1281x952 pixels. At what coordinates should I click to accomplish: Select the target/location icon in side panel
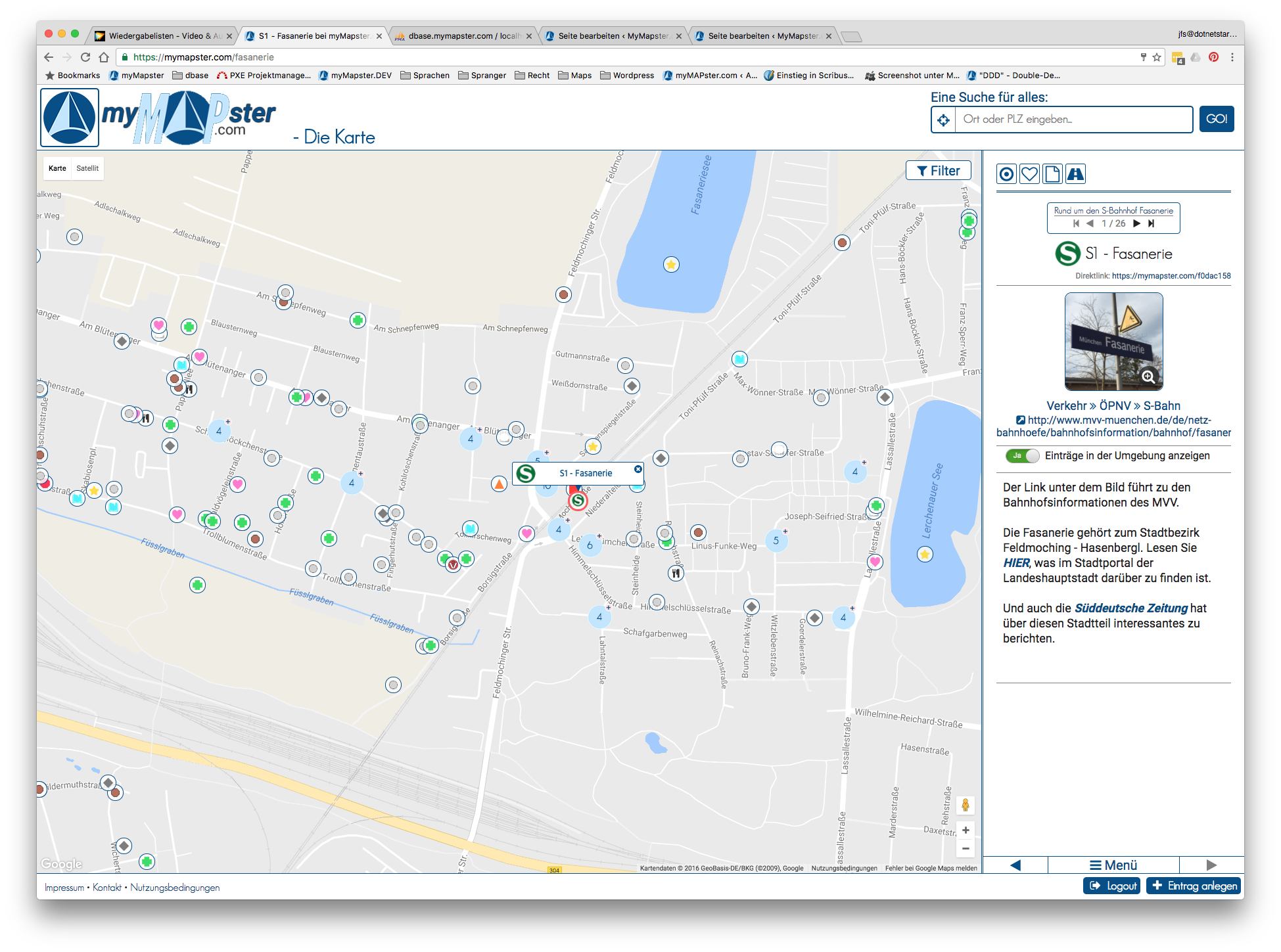pyautogui.click(x=1006, y=174)
